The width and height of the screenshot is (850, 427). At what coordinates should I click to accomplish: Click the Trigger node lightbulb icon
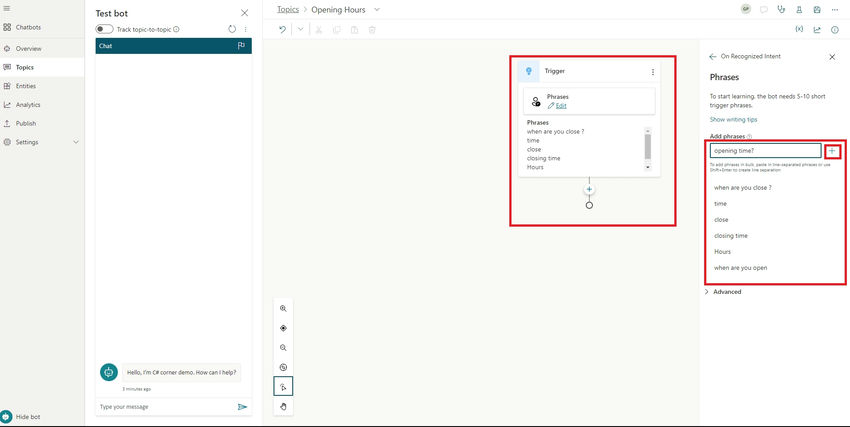click(x=529, y=71)
